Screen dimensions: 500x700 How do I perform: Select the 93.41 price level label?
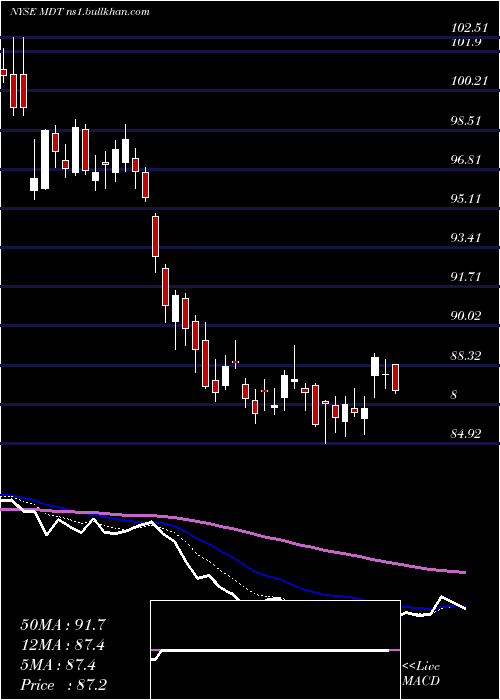click(x=468, y=238)
